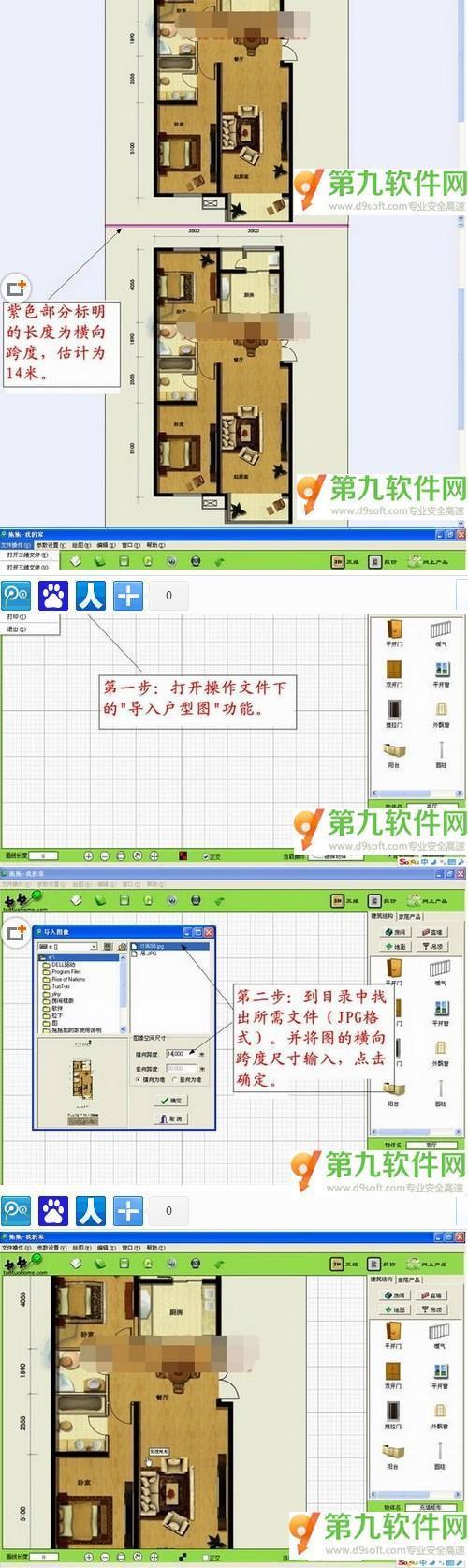
Task: Go up one folder in 导入图像 dialog
Action: (x=108, y=946)
